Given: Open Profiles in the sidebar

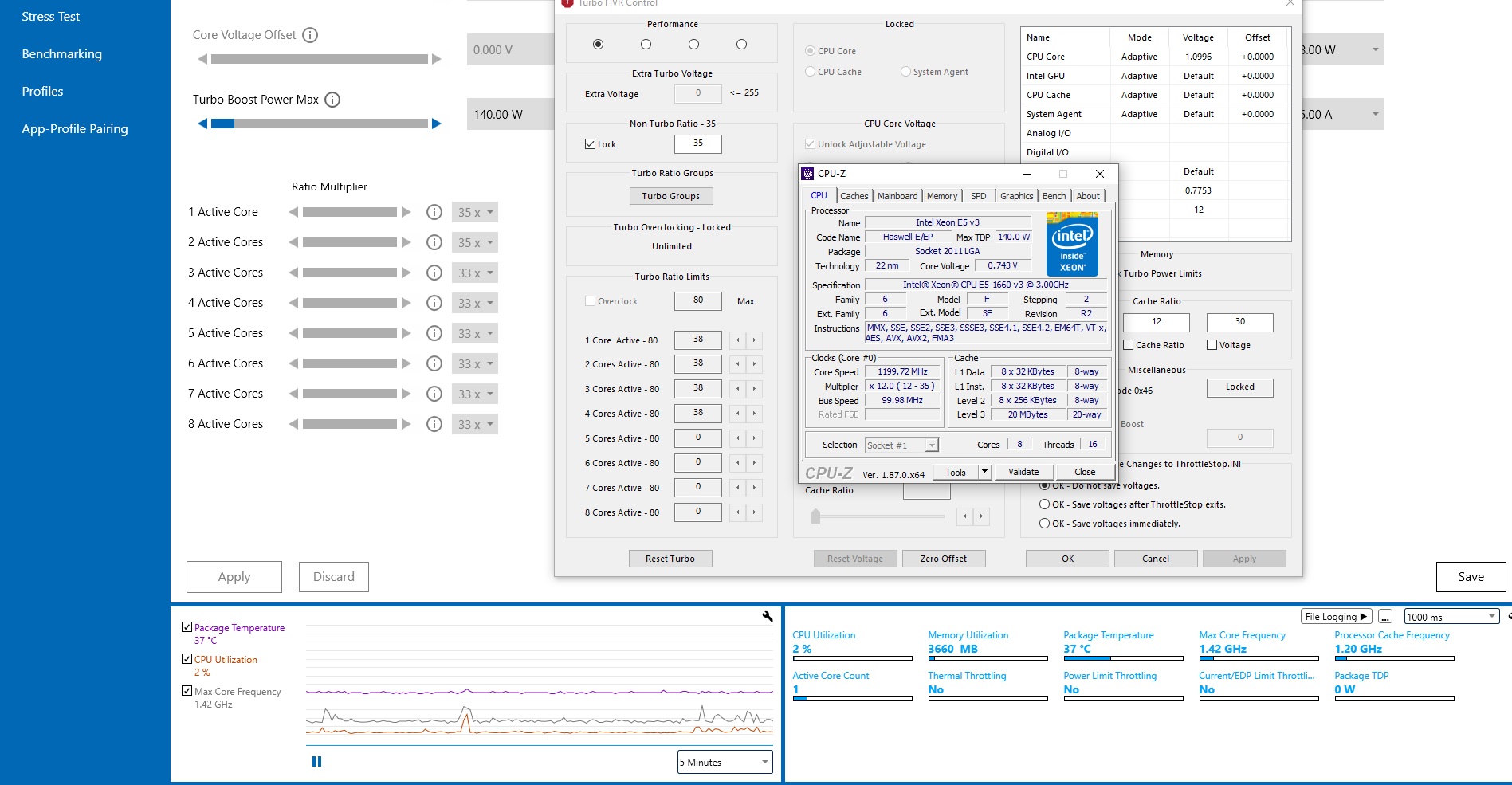Looking at the screenshot, I should pyautogui.click(x=43, y=92).
